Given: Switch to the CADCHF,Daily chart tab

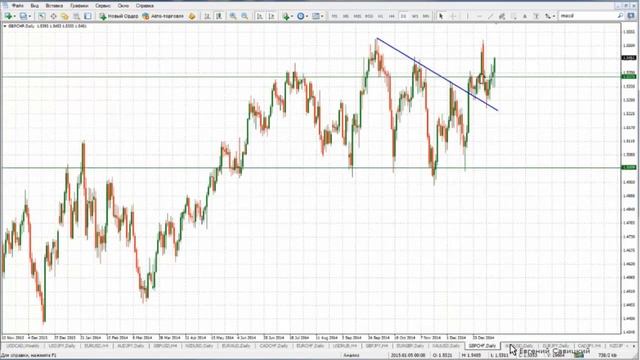Looking at the screenshot, I should pos(273,346).
